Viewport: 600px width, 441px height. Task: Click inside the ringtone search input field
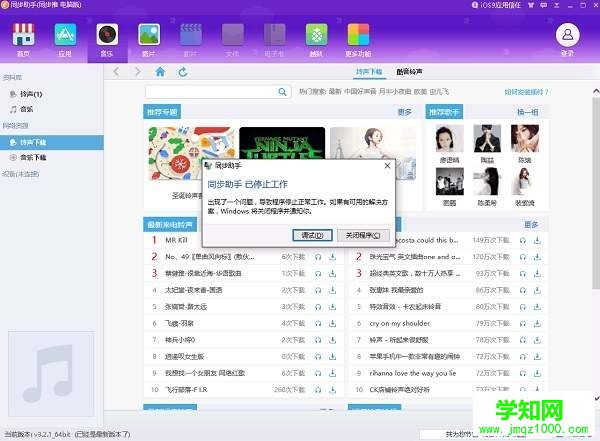coord(210,92)
